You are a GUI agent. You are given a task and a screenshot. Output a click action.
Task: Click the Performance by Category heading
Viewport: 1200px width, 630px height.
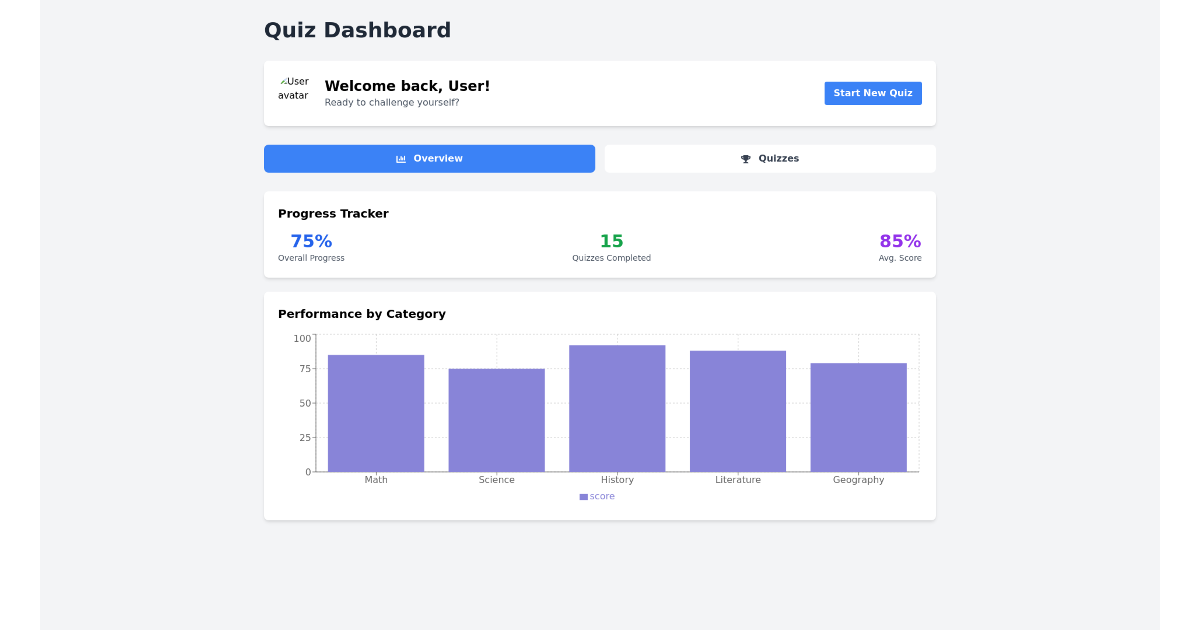tap(362, 313)
